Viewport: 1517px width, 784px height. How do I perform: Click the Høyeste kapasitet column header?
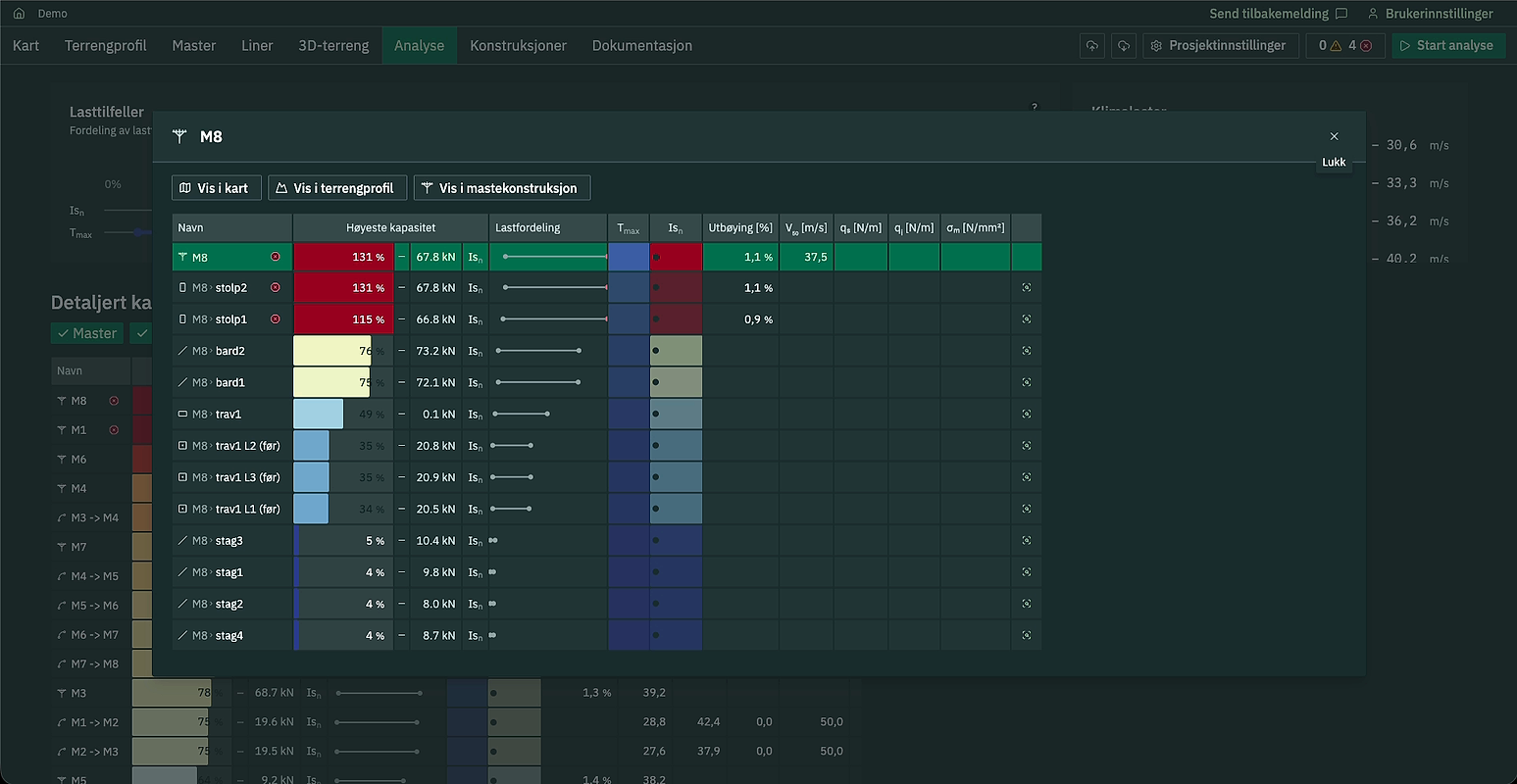click(390, 227)
